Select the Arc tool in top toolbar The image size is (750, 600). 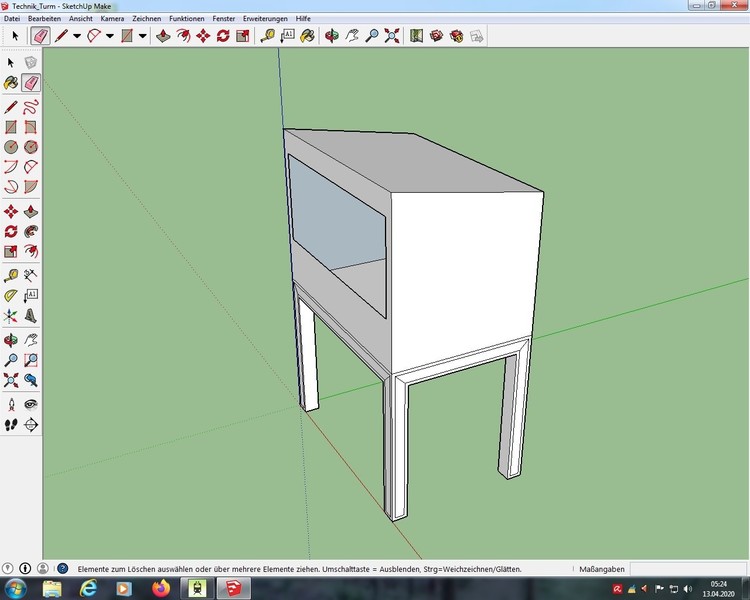[x=94, y=36]
